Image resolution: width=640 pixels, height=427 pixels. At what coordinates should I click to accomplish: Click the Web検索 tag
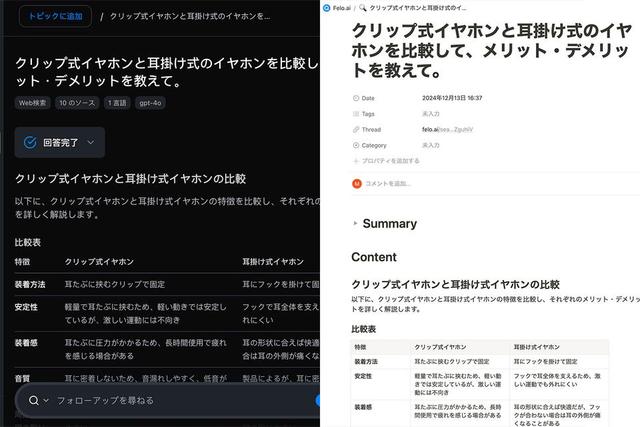click(x=32, y=103)
